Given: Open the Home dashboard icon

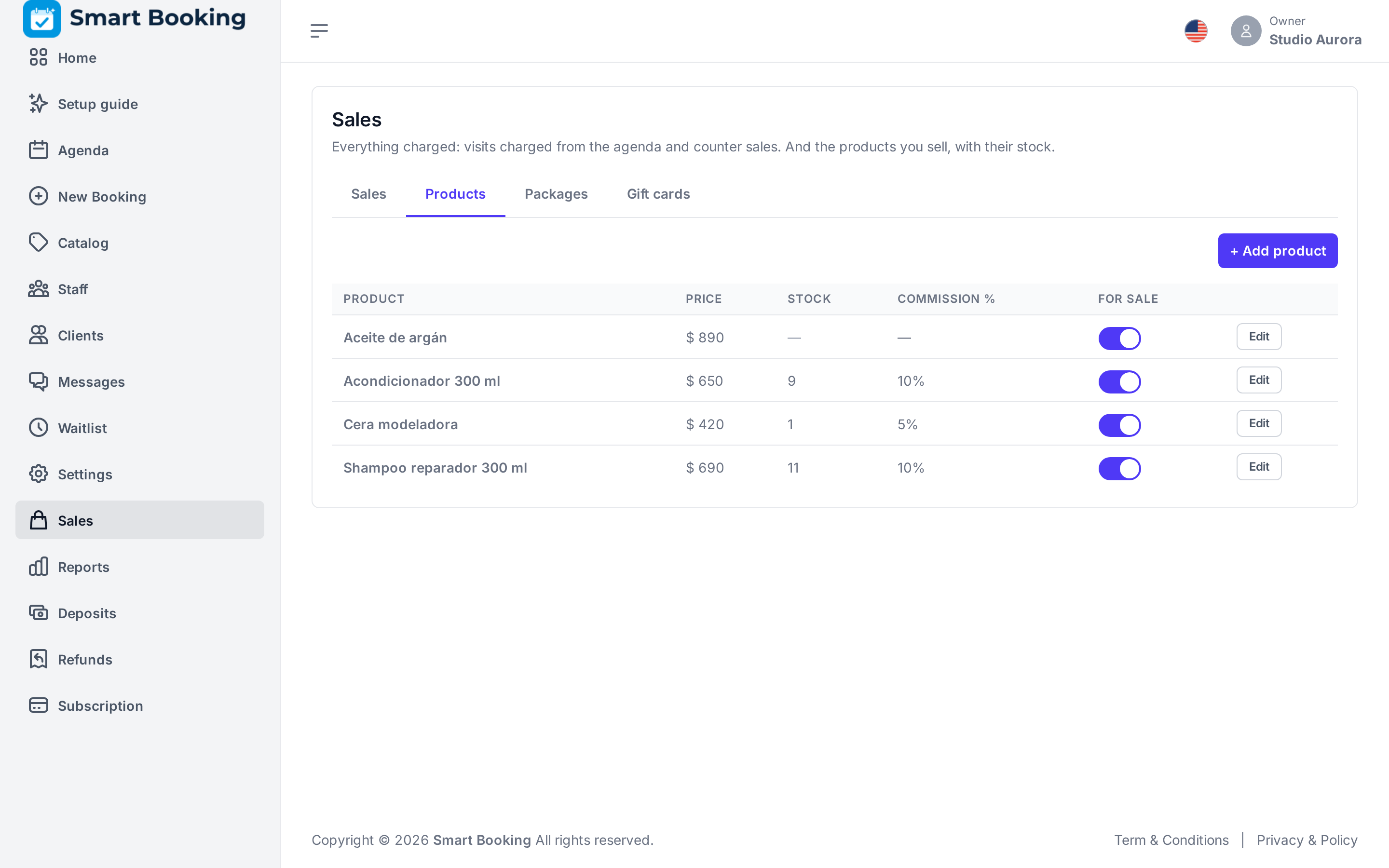Looking at the screenshot, I should coord(39,57).
